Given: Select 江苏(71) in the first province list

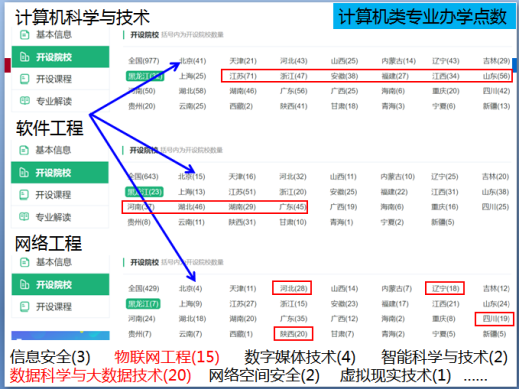Looking at the screenshot, I should point(243,76).
